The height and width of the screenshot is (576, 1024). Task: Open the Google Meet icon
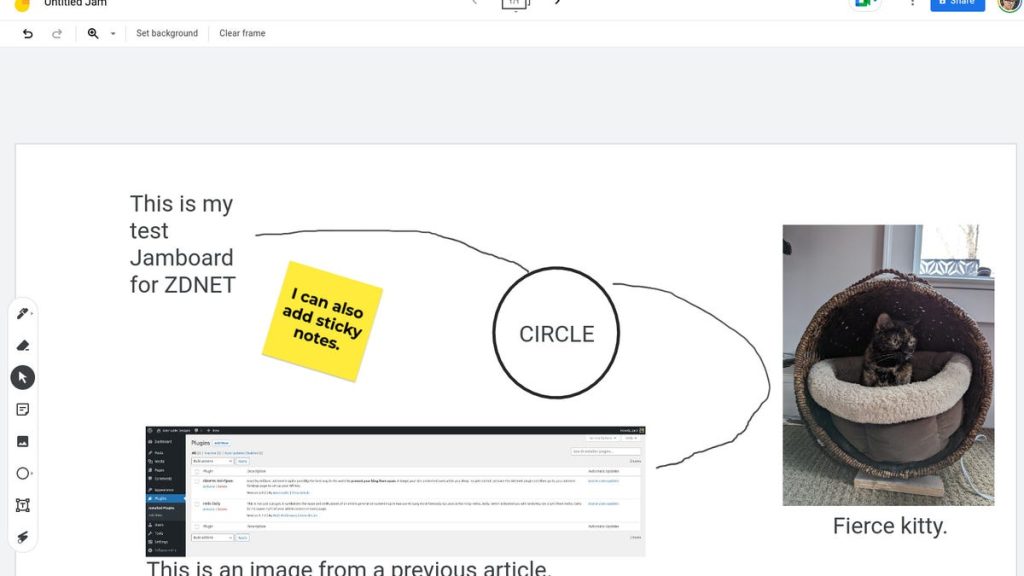click(x=865, y=3)
